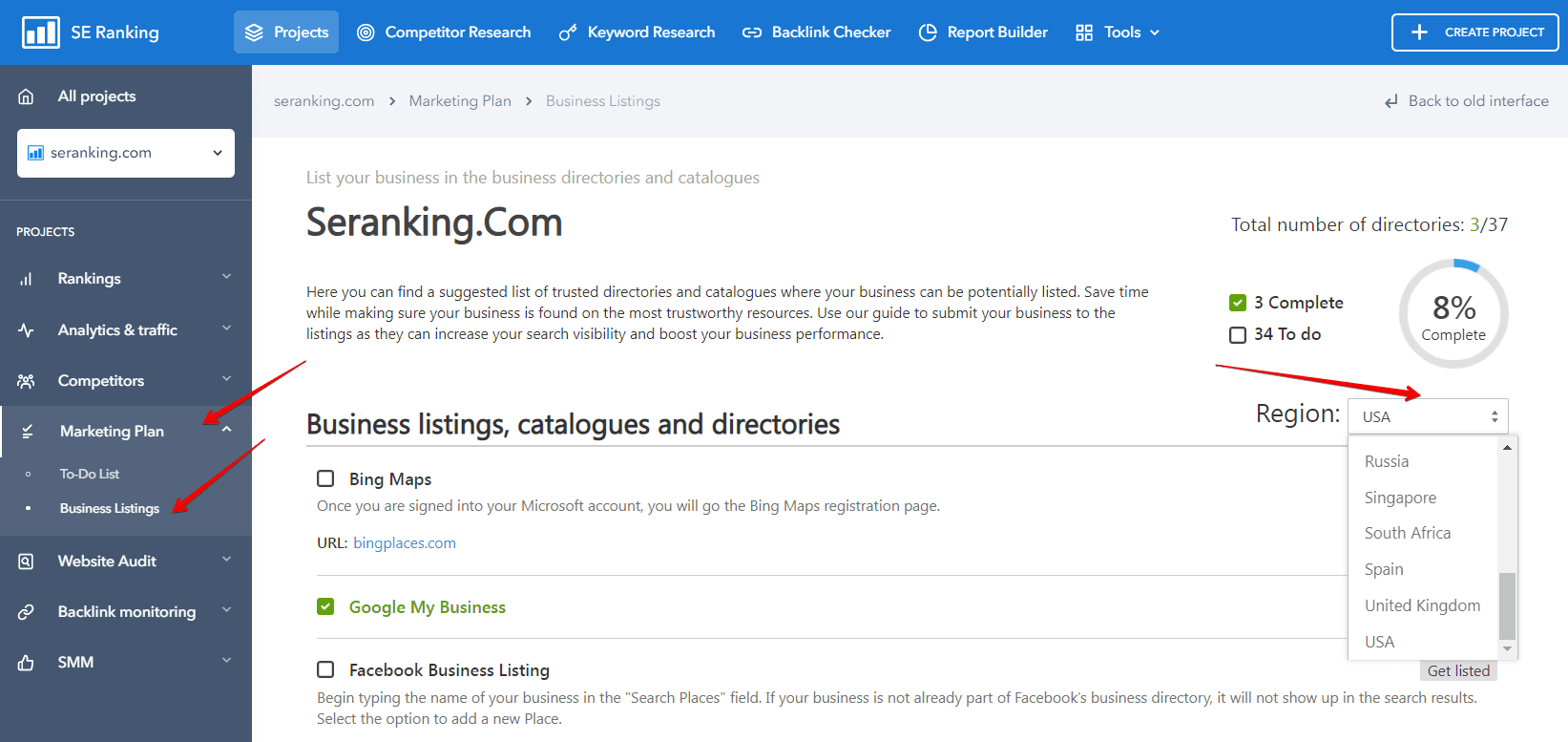Click the region list scroll-down arrow

click(x=1507, y=648)
